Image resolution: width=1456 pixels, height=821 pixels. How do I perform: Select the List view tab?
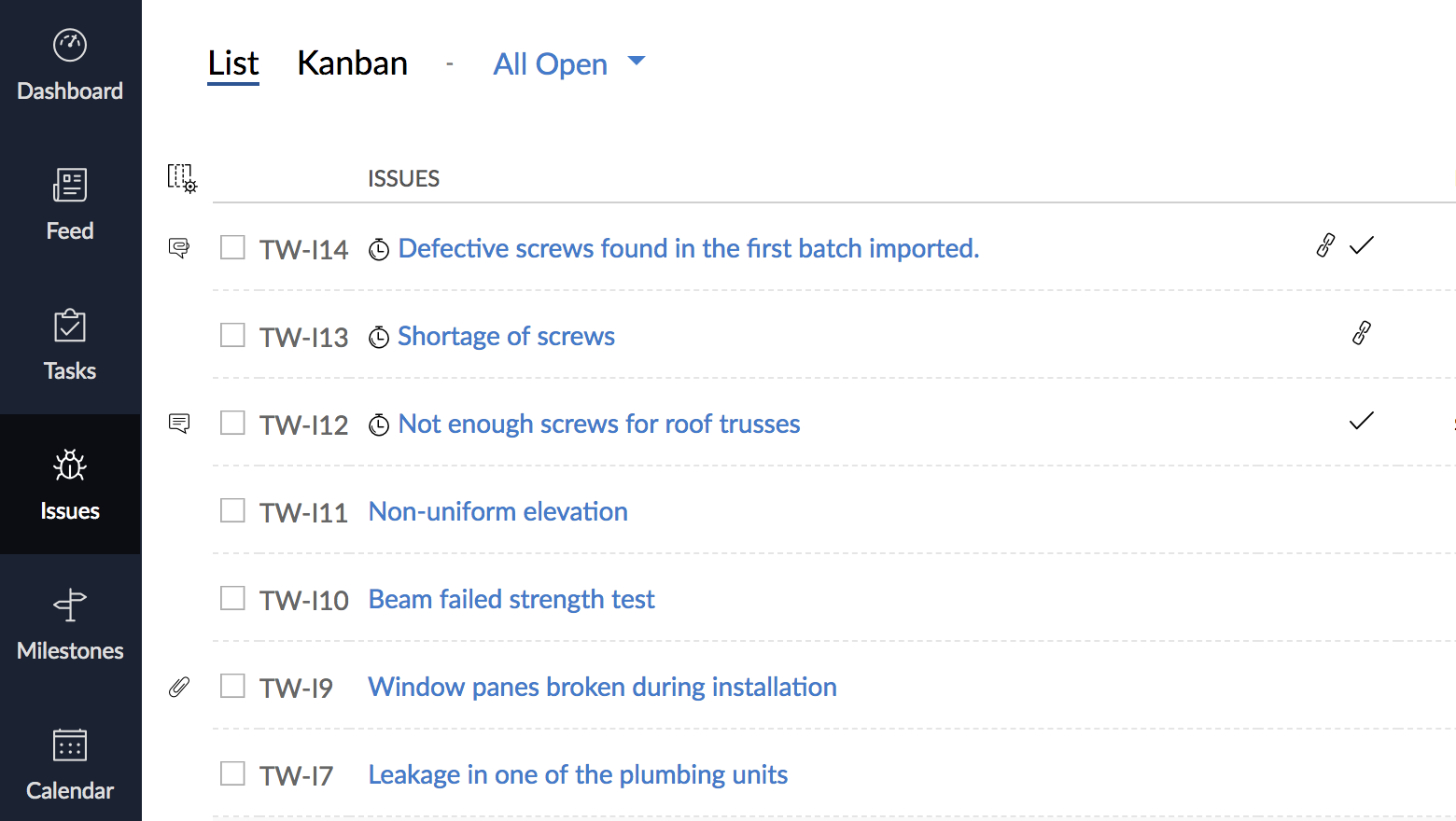(x=233, y=63)
